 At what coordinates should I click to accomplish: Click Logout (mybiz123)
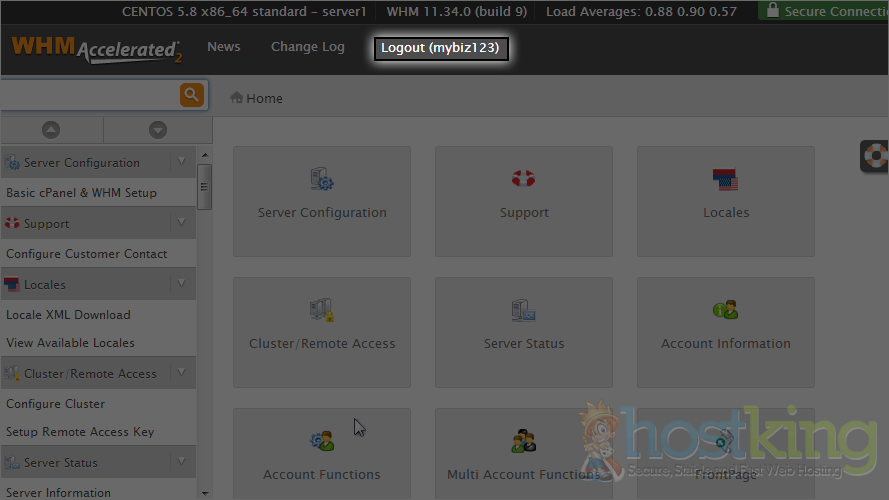point(440,48)
